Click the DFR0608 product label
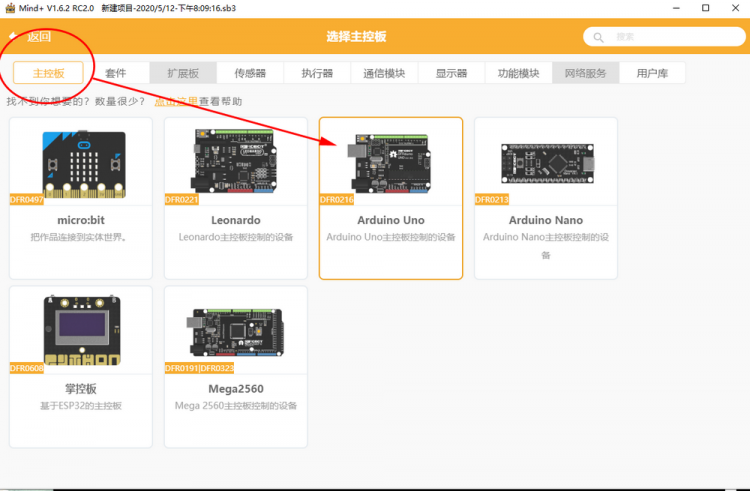This screenshot has height=491, width=750. tap(27, 368)
